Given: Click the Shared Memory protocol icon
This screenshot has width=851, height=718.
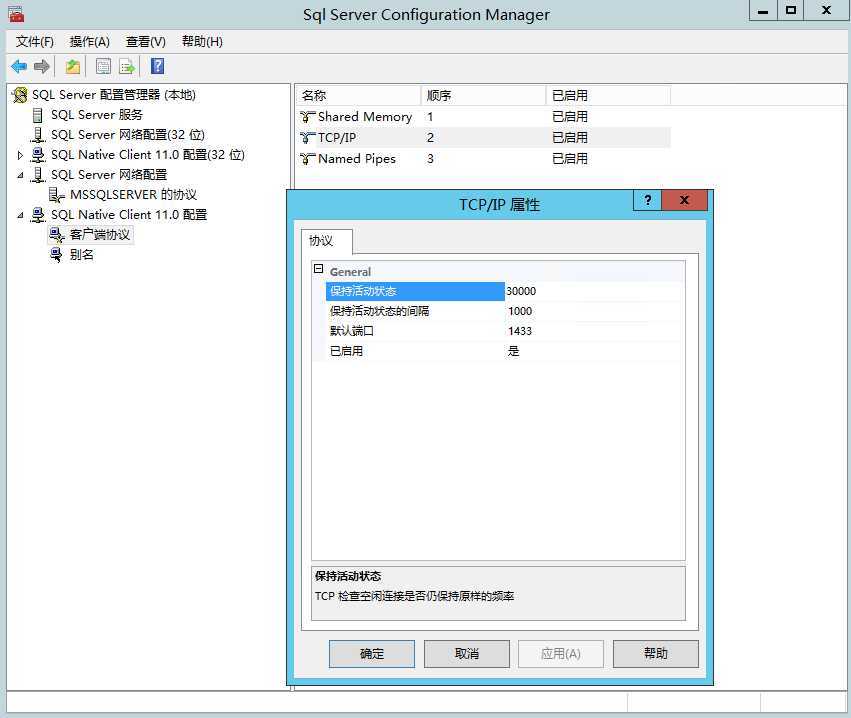Looking at the screenshot, I should click(x=308, y=117).
